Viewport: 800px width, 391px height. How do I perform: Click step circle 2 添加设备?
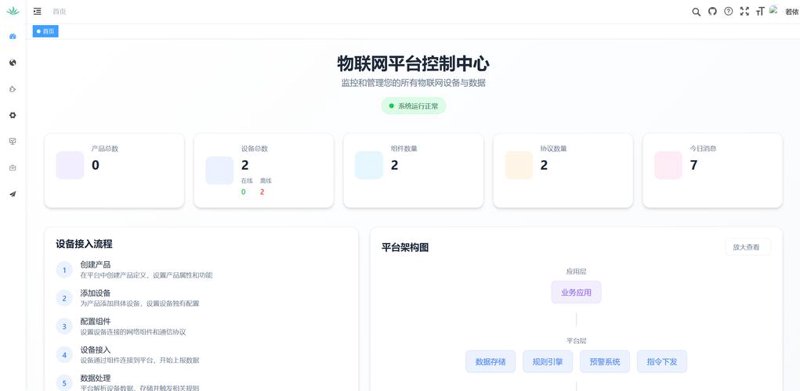64,298
